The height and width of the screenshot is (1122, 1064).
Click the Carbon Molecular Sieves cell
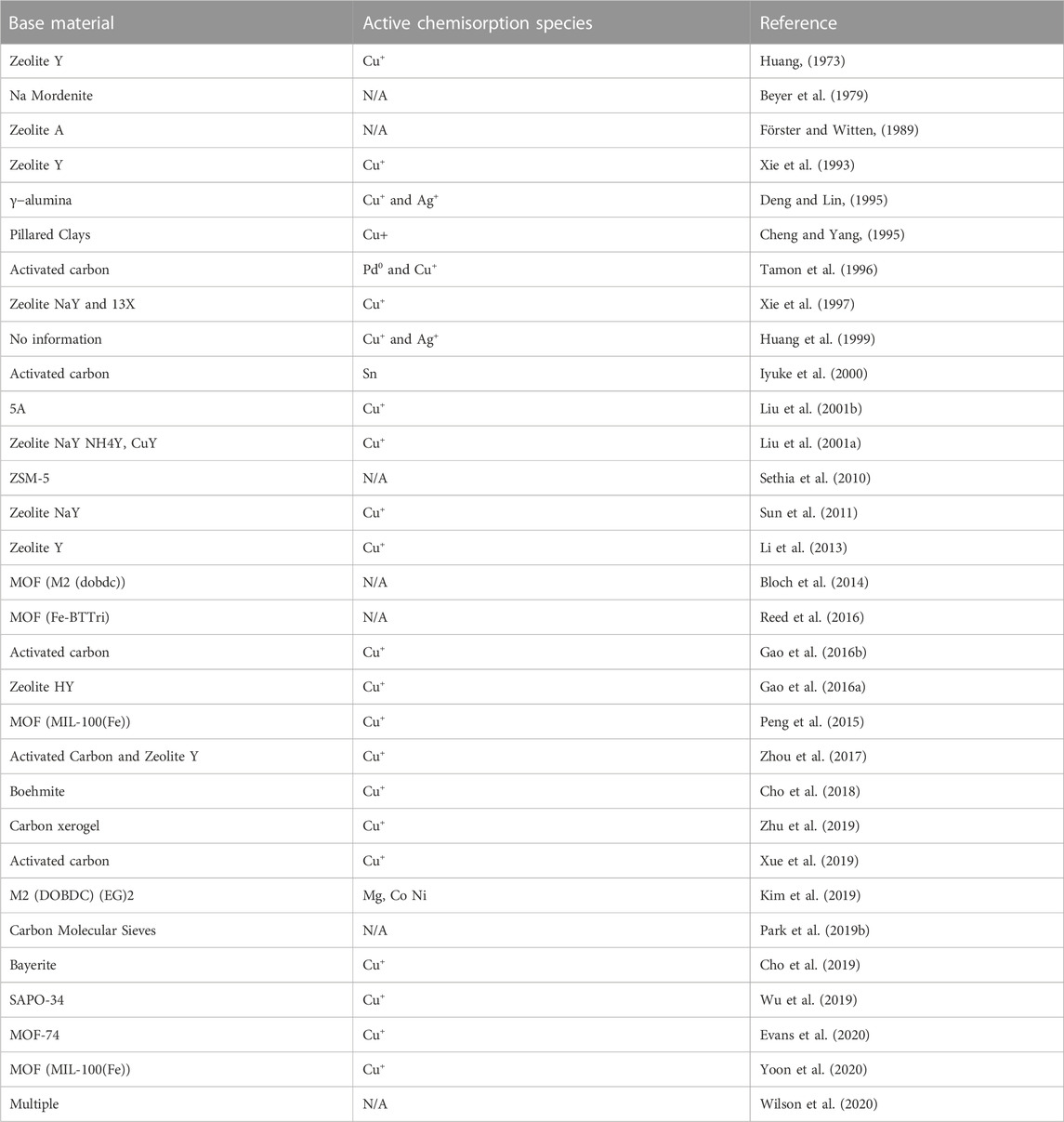(83, 931)
